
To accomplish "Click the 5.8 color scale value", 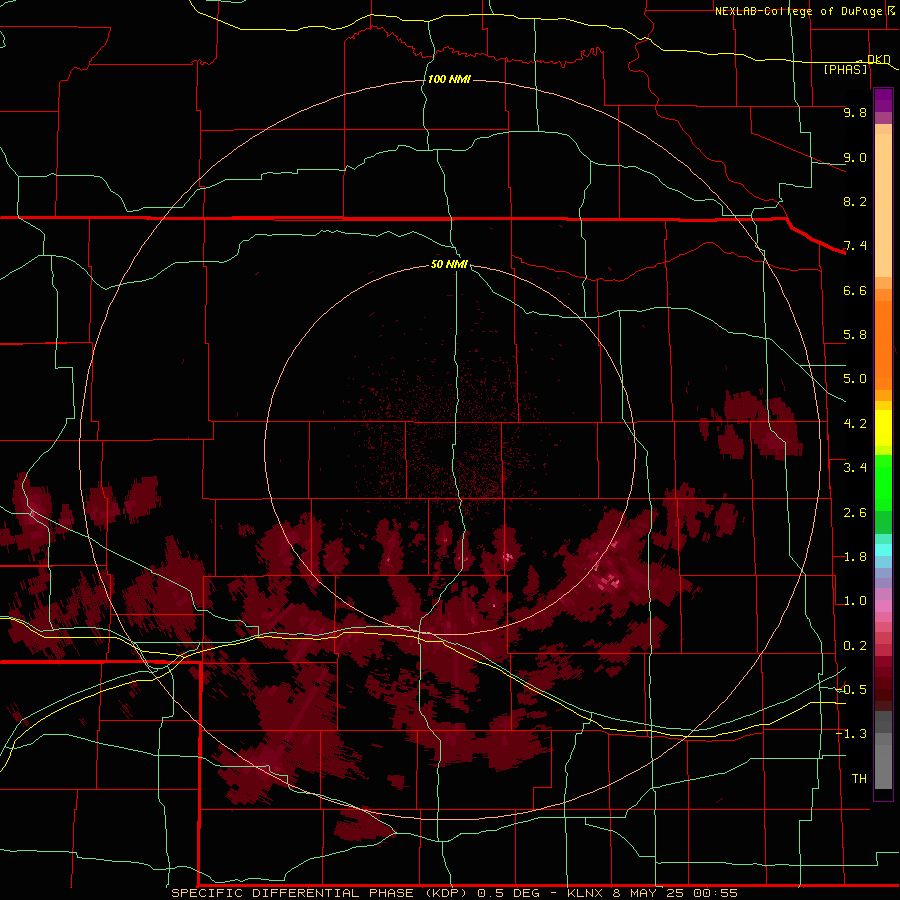I will [x=855, y=335].
